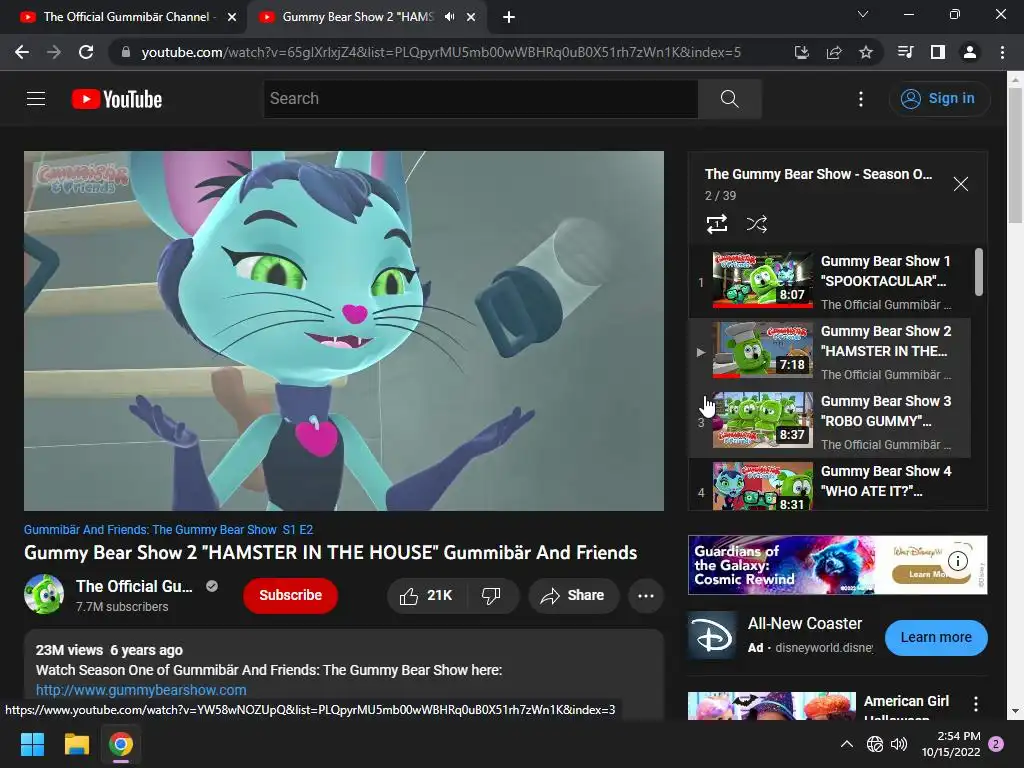Click the playlist panel scrollbar
Screen dimensions: 1024x768
pos(978,272)
